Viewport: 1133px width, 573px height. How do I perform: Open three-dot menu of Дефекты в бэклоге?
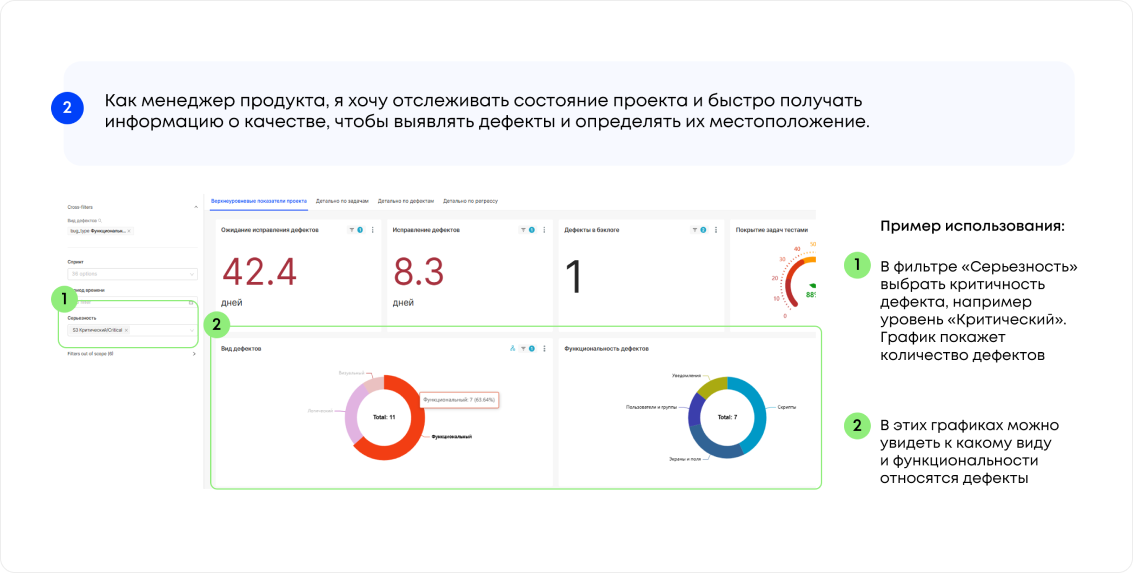coord(716,230)
